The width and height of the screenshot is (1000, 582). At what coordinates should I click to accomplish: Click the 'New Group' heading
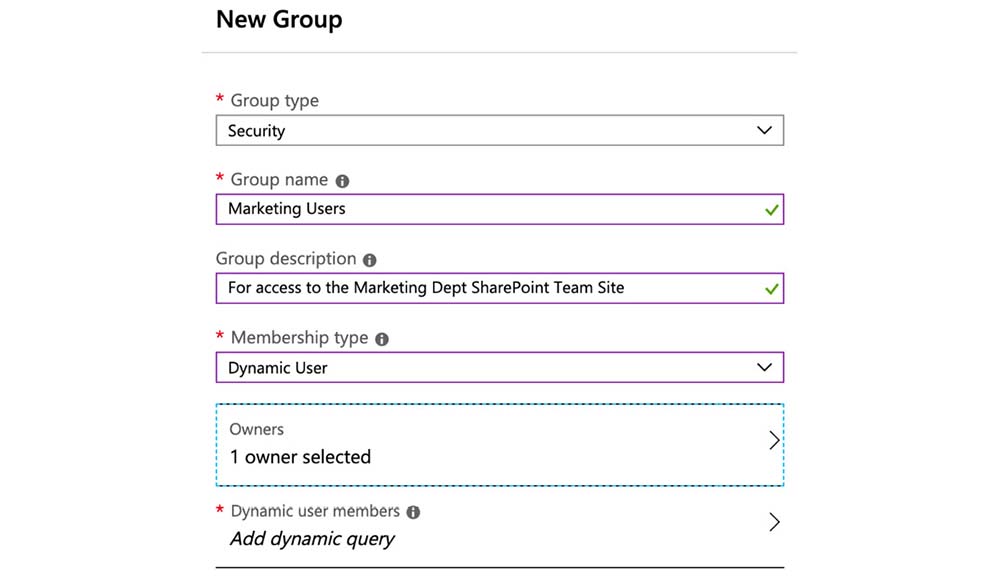pos(279,20)
